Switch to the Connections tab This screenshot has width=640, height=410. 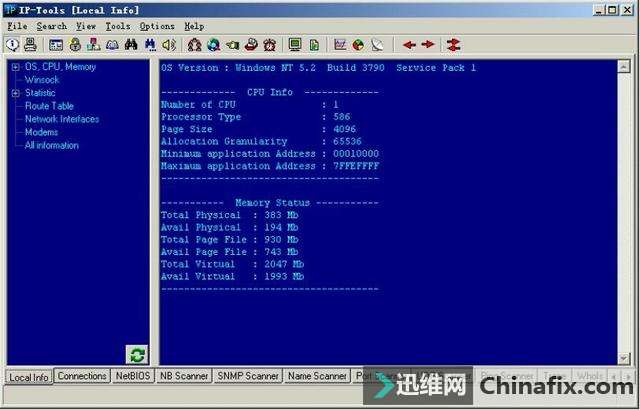tap(82, 377)
